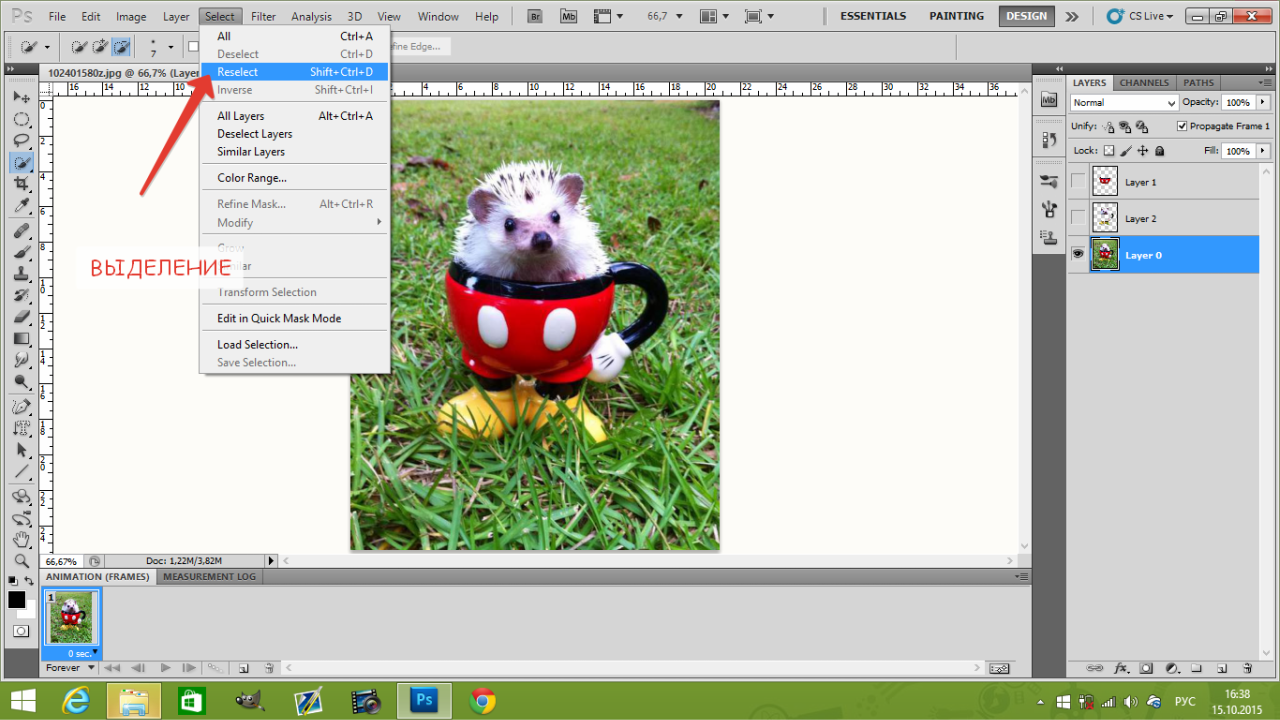This screenshot has height=720, width=1280.
Task: Click the lock all layer icon
Action: [x=1160, y=151]
